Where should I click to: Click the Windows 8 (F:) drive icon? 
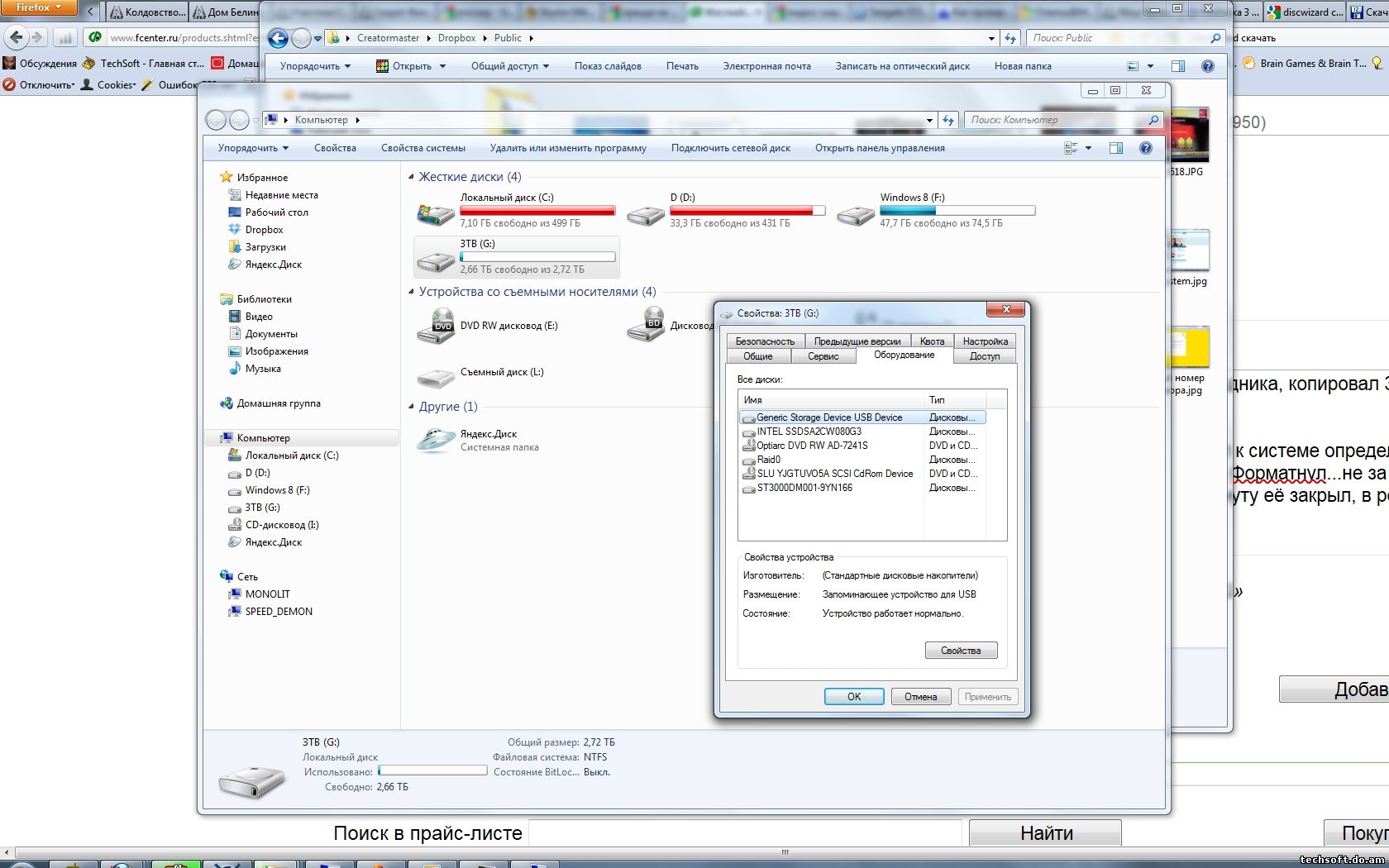(855, 215)
